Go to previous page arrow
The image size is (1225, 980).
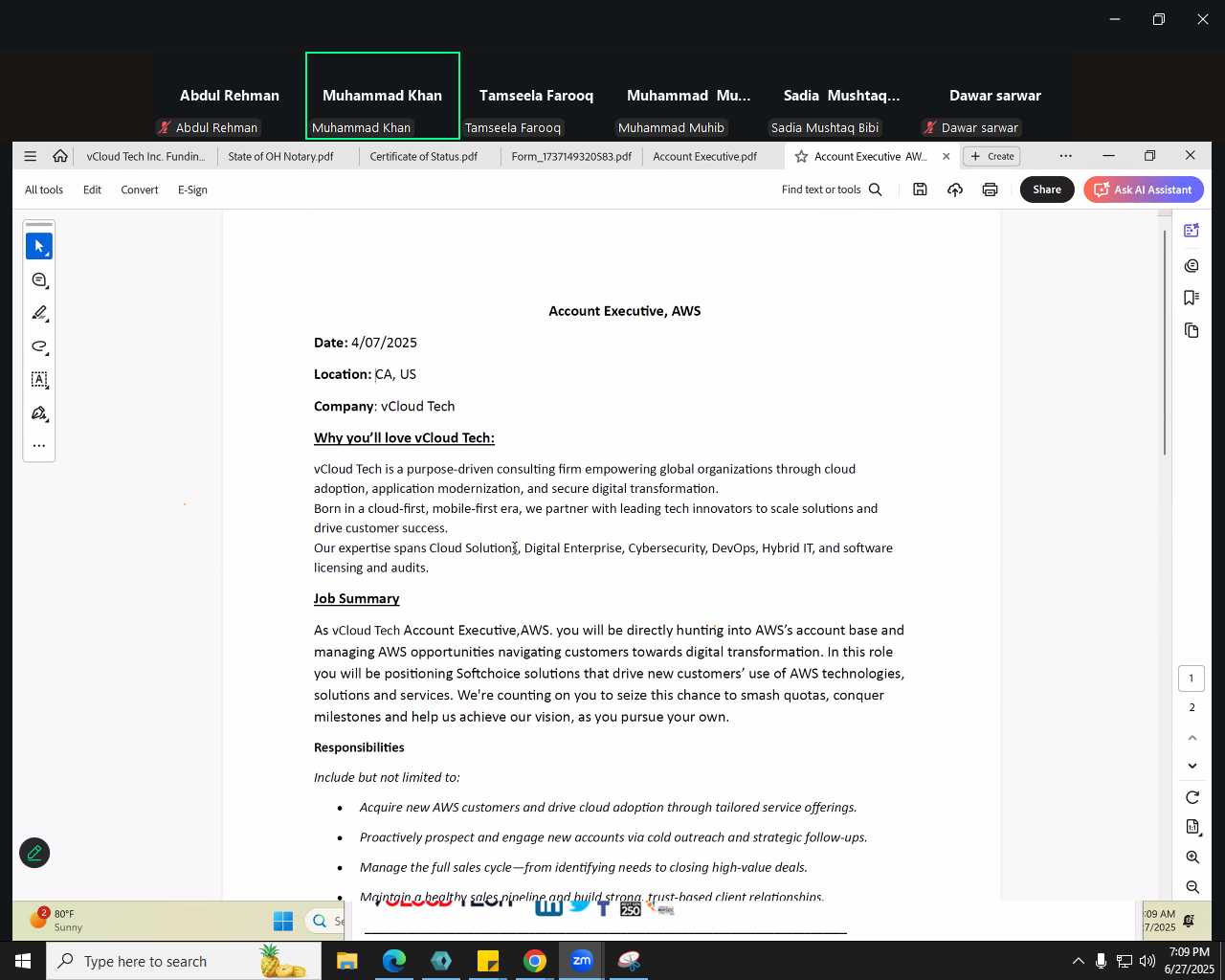tap(1192, 738)
